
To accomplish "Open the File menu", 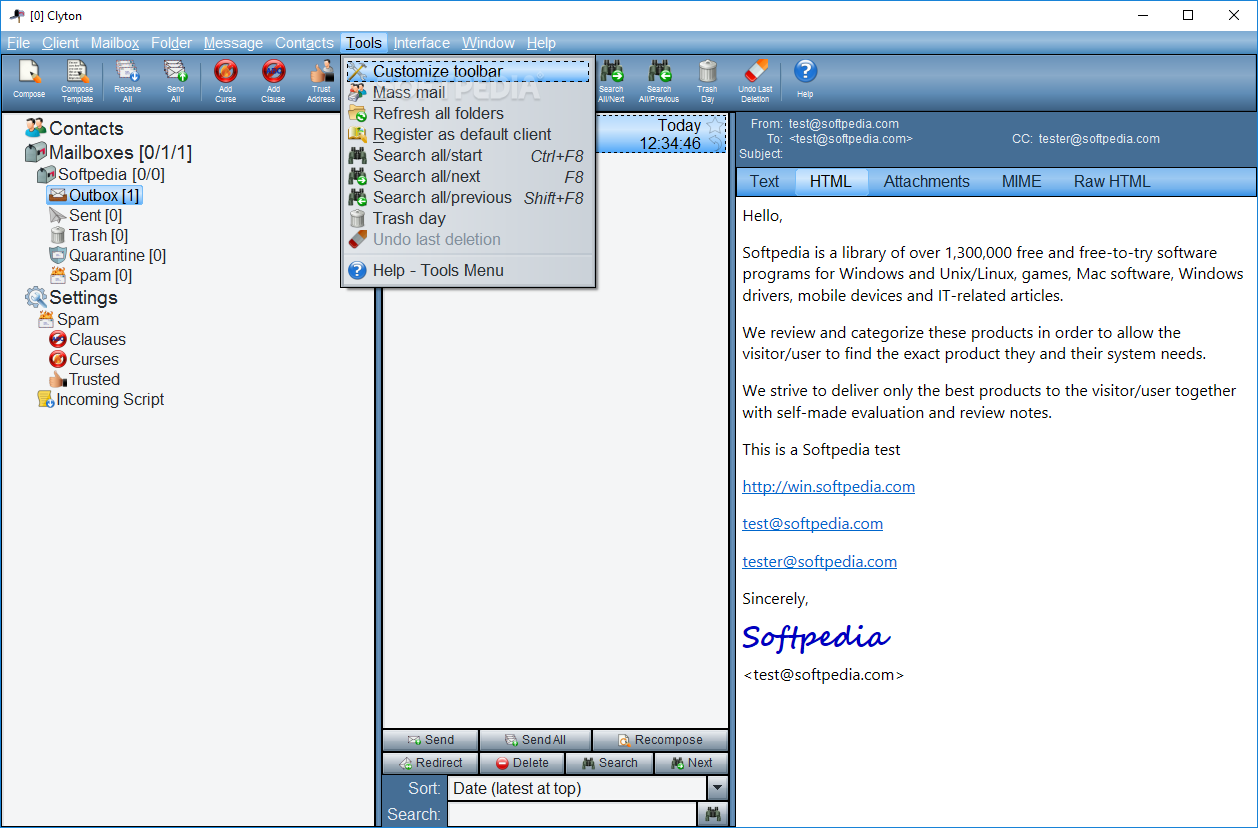I will pos(18,43).
